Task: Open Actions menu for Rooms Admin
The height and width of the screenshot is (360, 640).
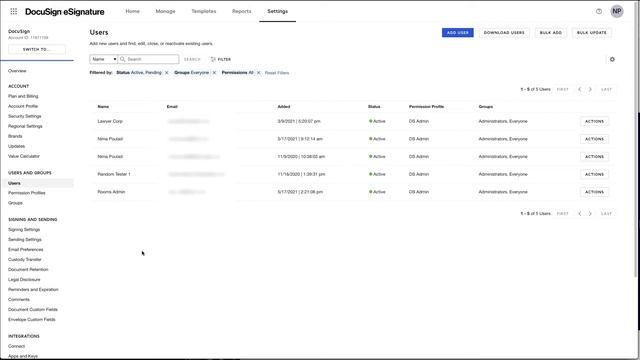Action: coord(594,192)
